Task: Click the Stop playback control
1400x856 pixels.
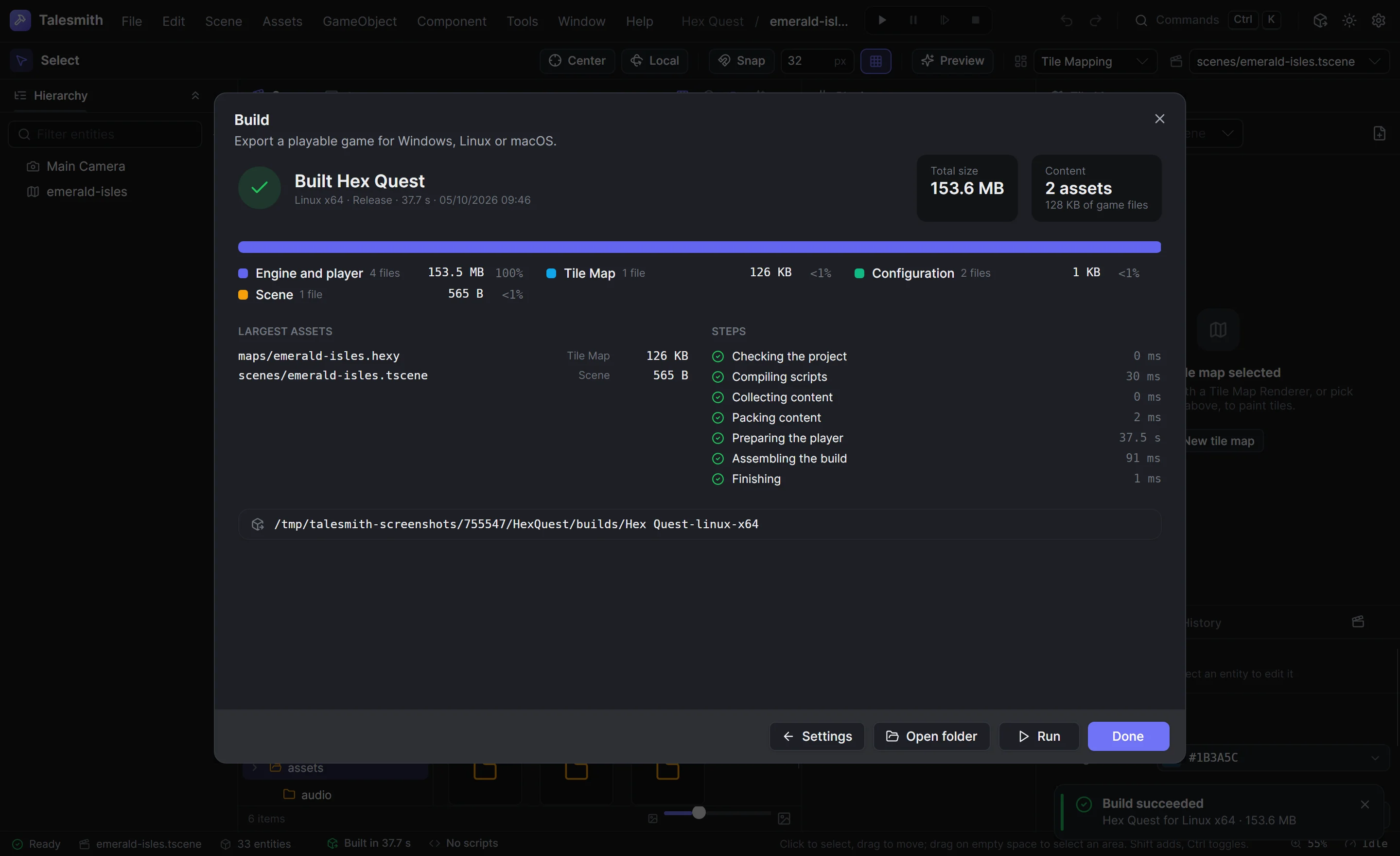Action: [976, 20]
